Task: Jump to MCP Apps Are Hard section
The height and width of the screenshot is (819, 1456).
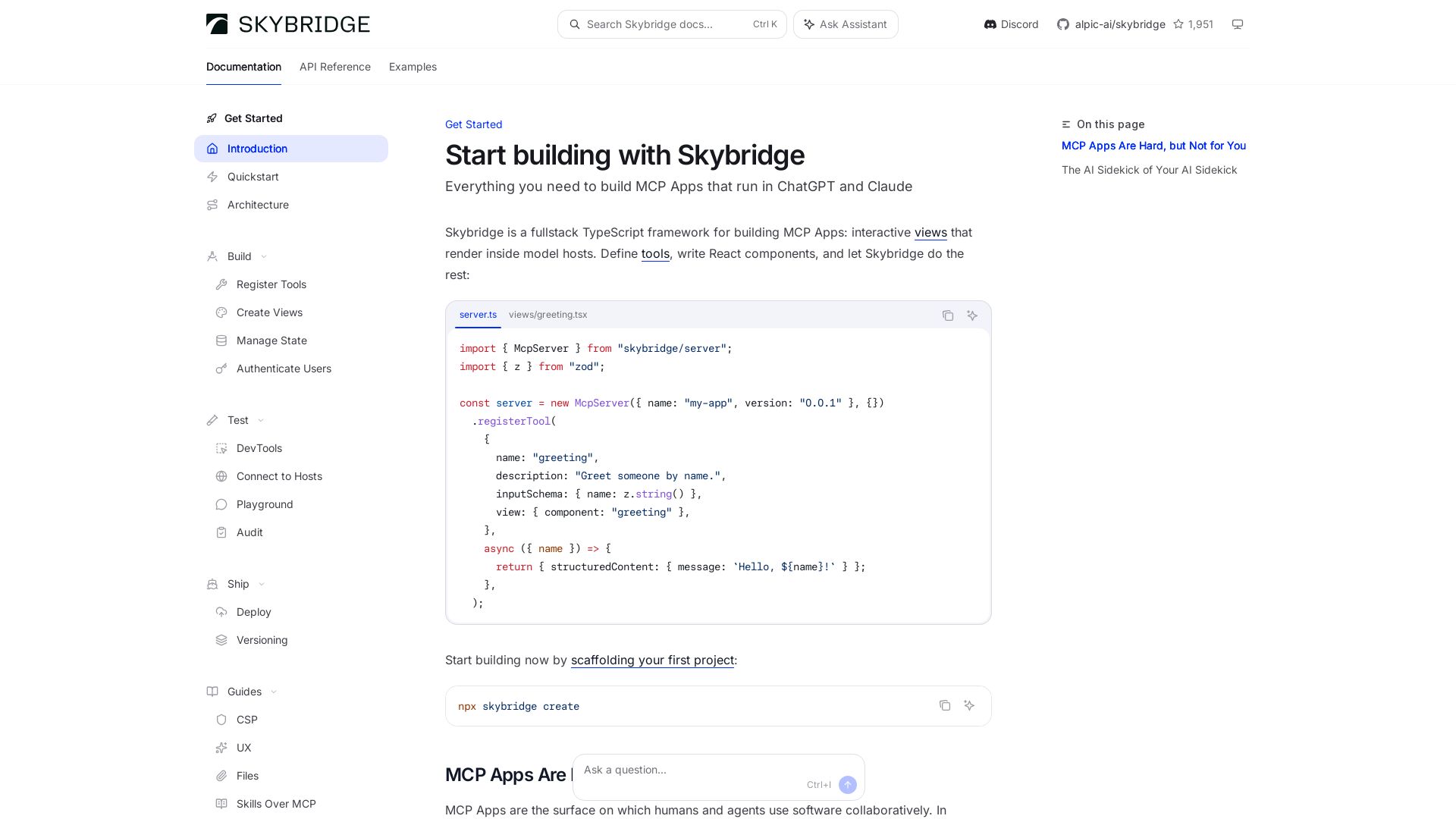Action: coord(1153,146)
